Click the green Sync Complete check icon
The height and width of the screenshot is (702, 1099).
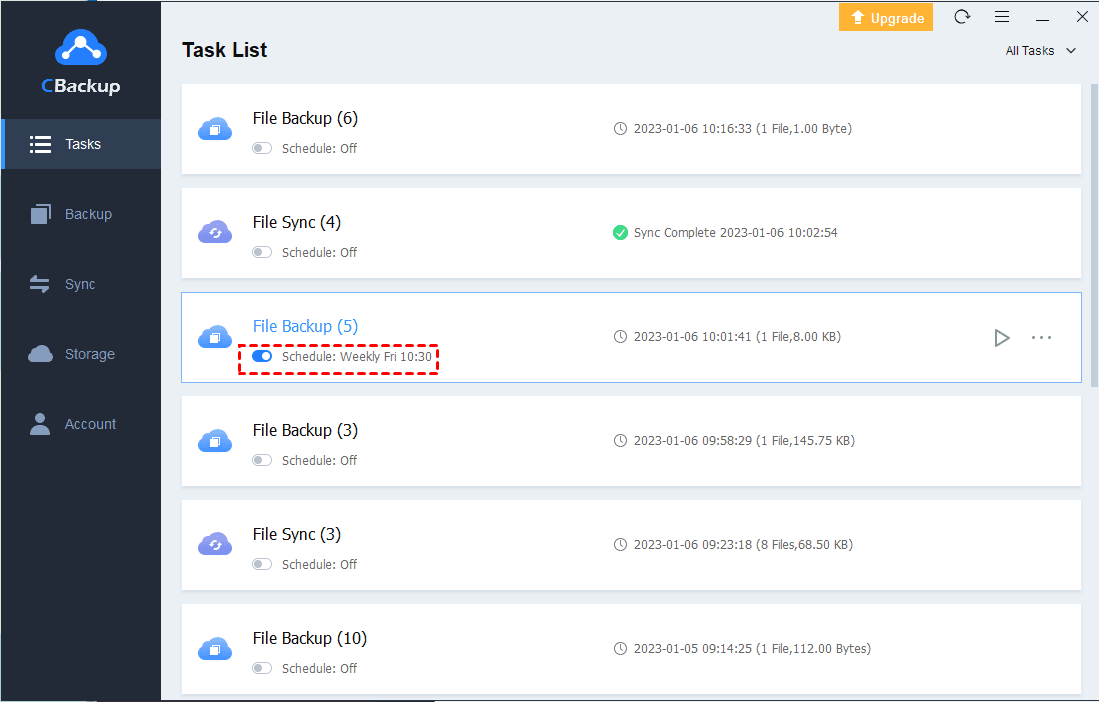[x=620, y=233]
